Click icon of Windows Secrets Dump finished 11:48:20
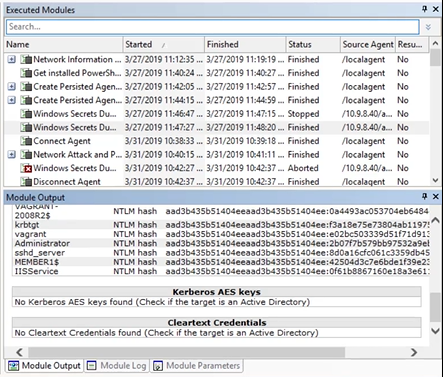The image size is (443, 377). pos(26,127)
